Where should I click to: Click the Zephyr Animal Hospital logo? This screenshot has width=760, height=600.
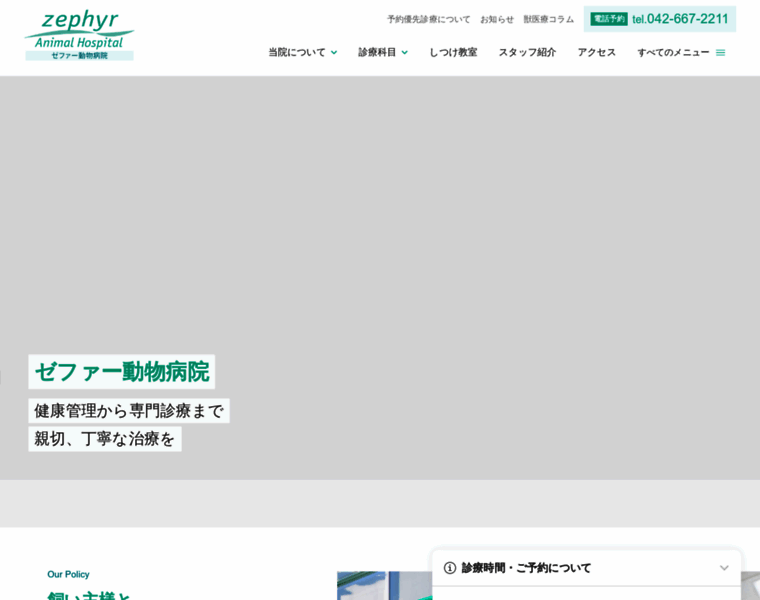[x=79, y=35]
